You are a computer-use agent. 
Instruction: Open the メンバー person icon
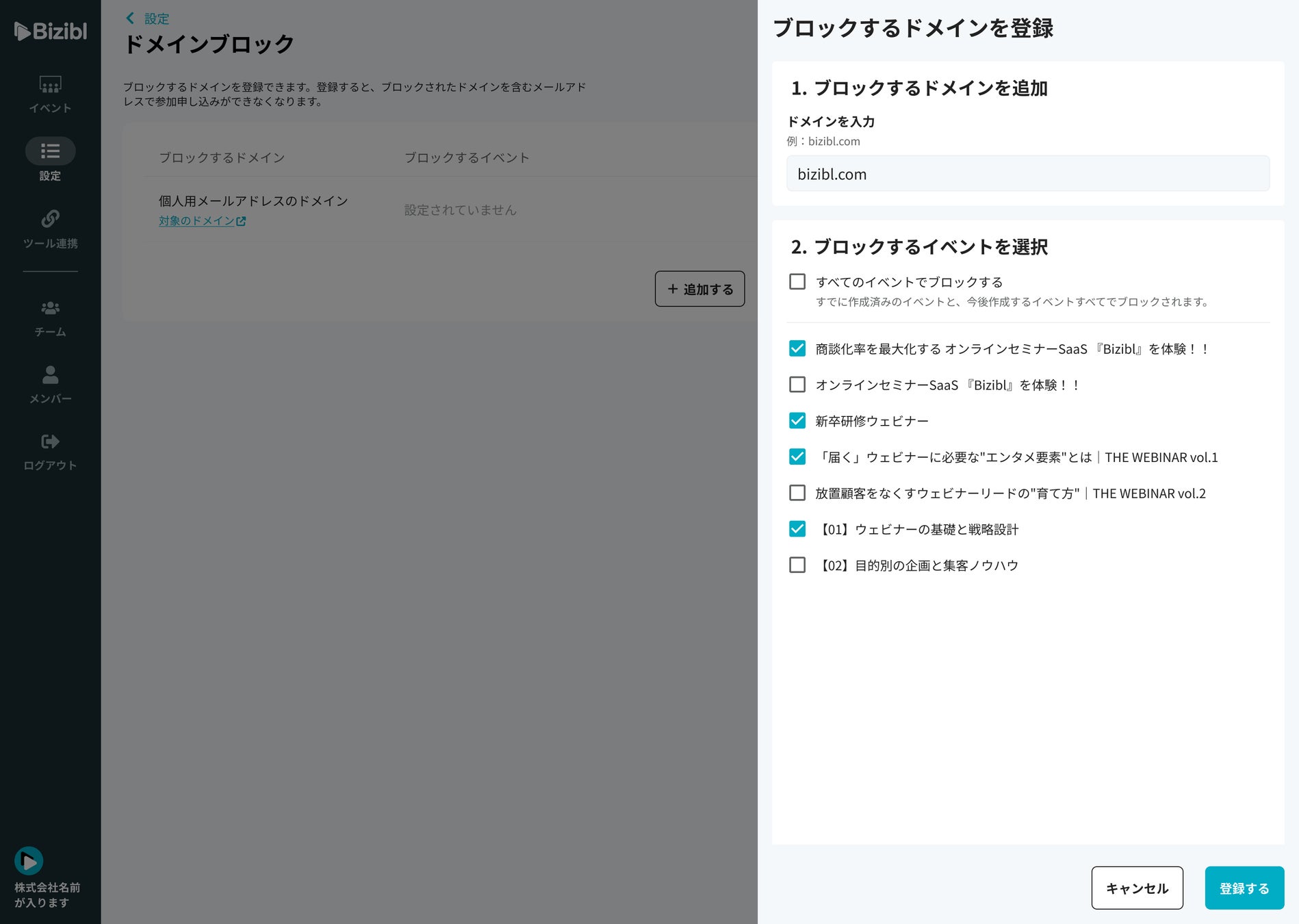50,374
